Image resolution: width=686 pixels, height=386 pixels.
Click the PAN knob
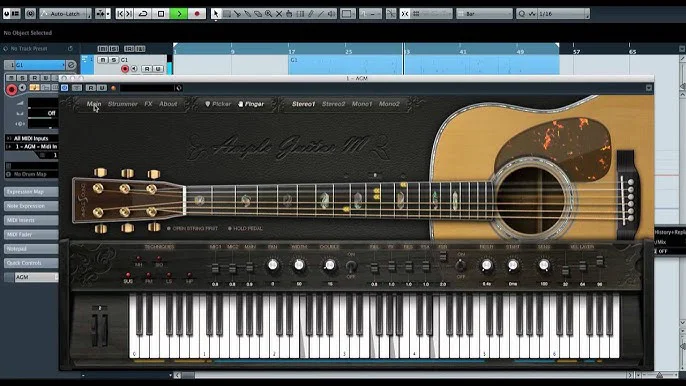click(x=273, y=265)
